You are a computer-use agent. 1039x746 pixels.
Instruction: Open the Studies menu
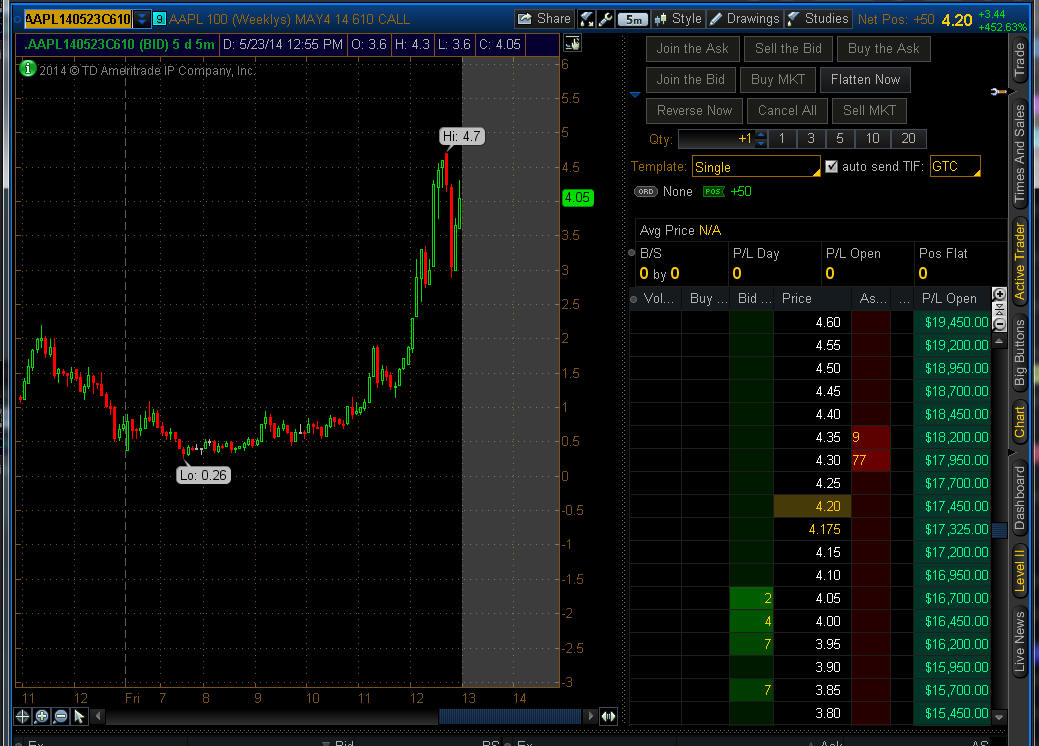pos(818,19)
